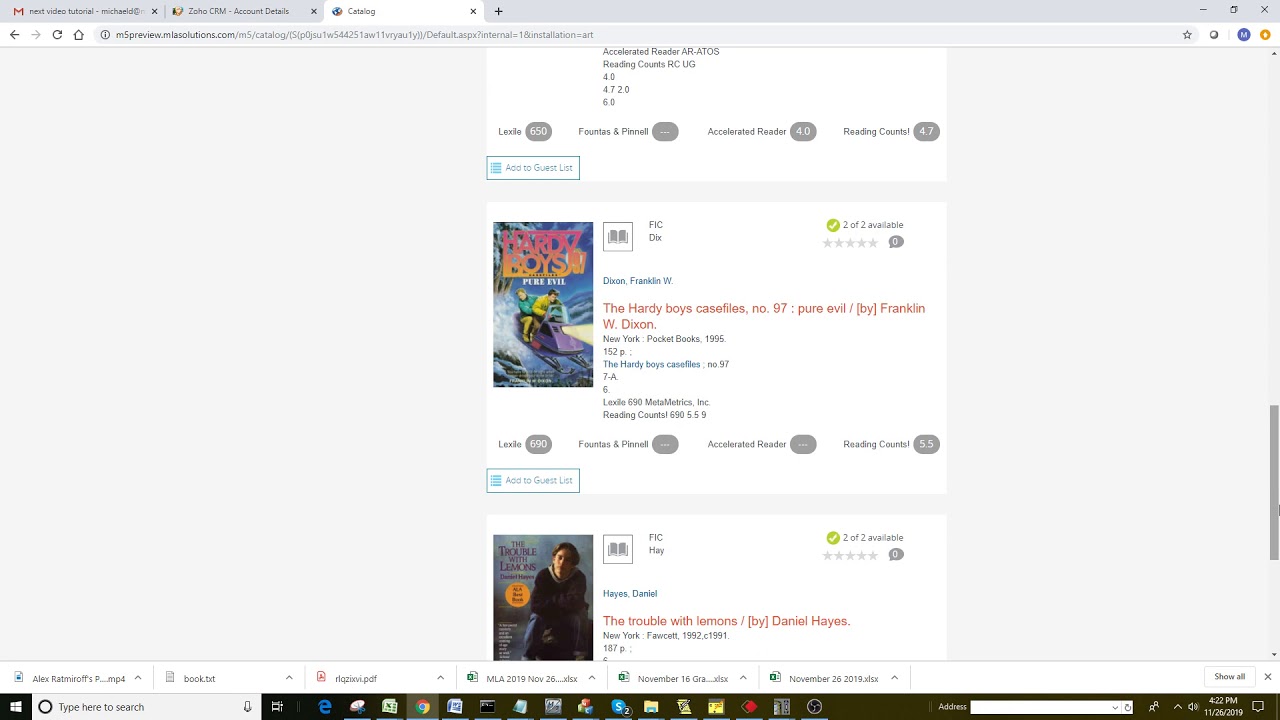Open the taskbar Address dropdown

pos(1115,707)
